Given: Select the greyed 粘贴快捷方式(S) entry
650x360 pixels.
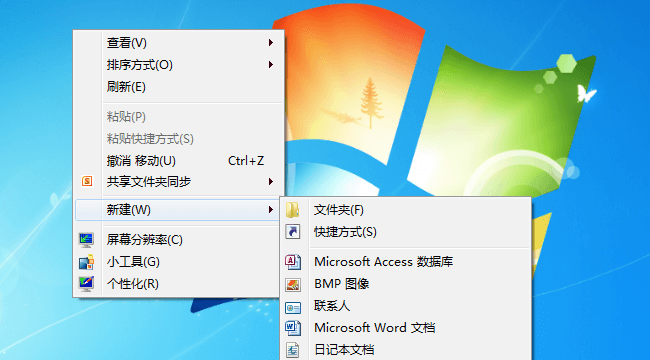Looking at the screenshot, I should coord(178,139).
